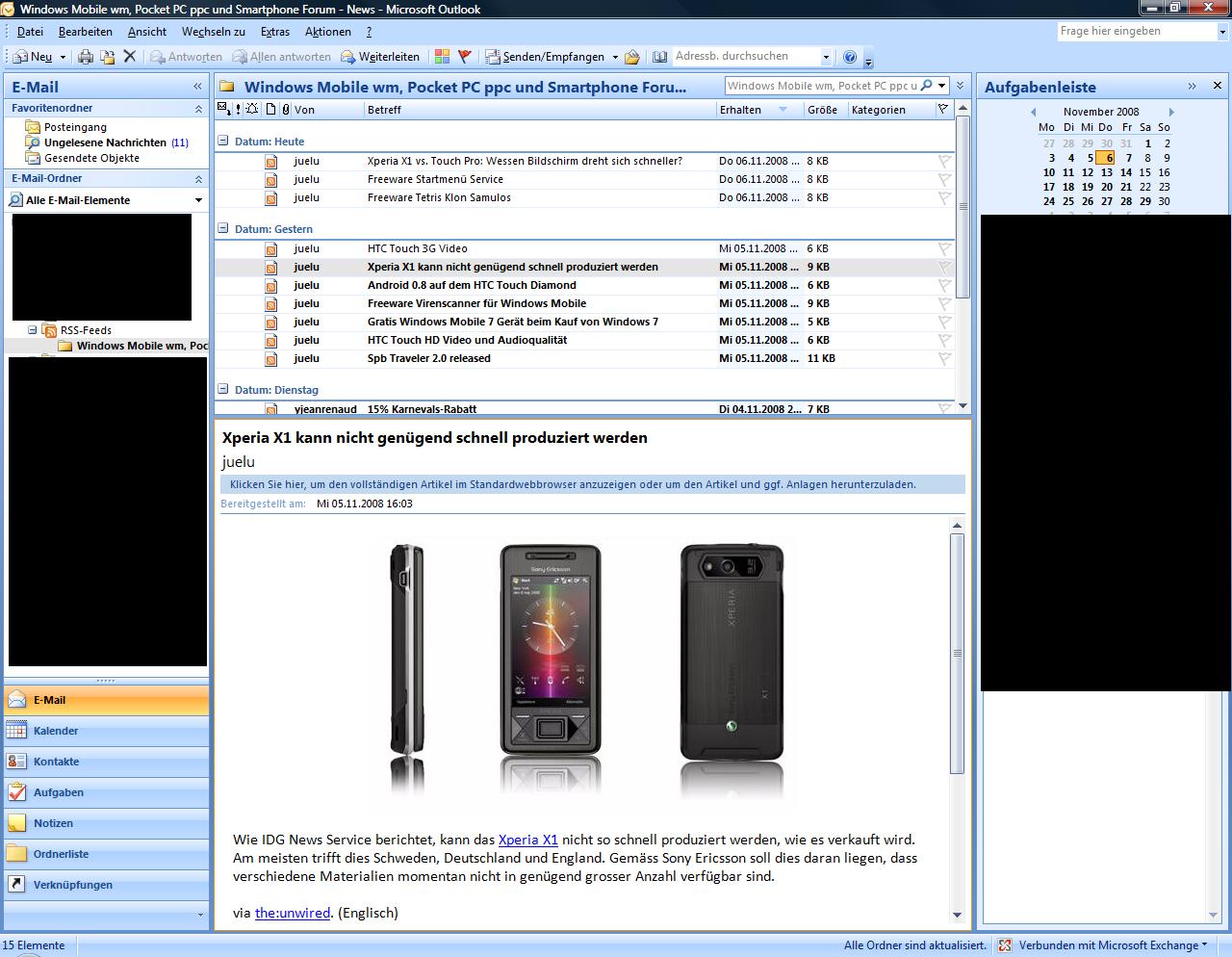The image size is (1232, 957).
Task: Open Senden/Empfangen dropdown arrow
Action: pos(615,57)
